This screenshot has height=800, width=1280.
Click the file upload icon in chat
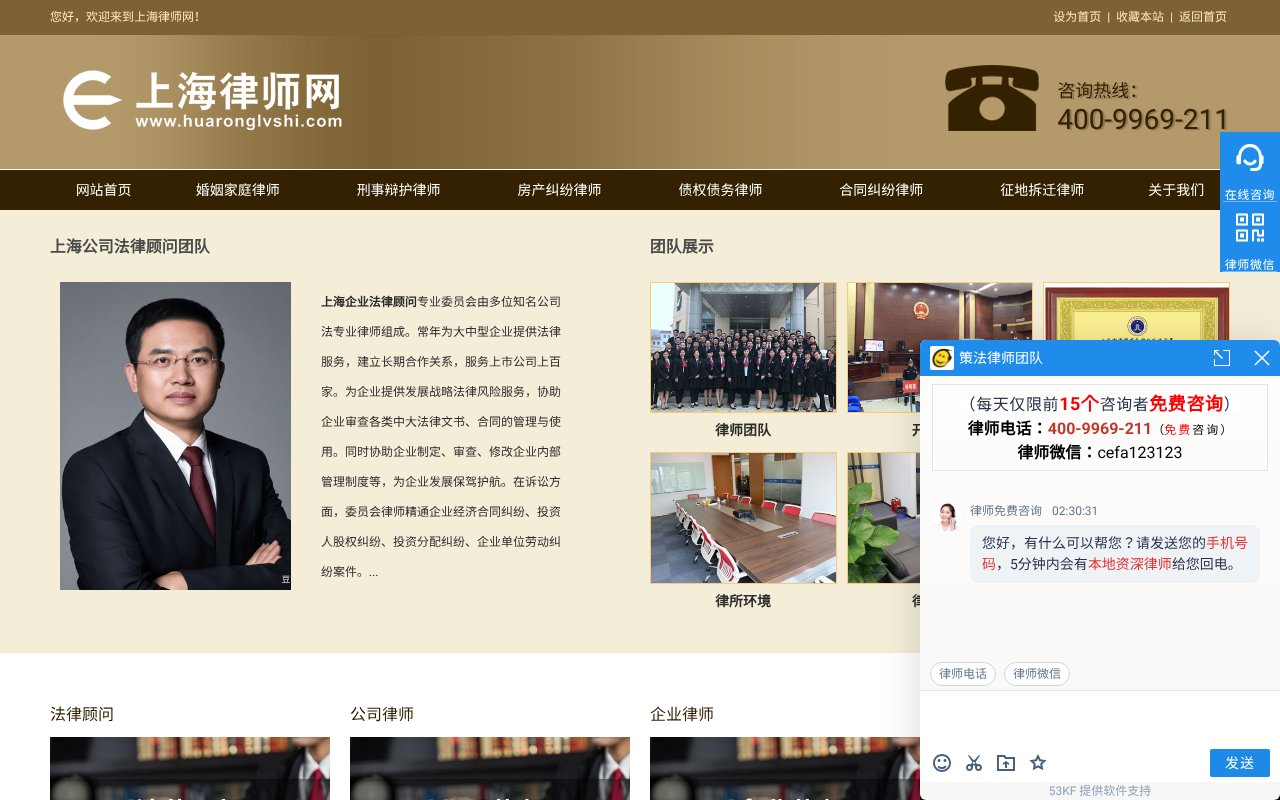[x=1006, y=763]
